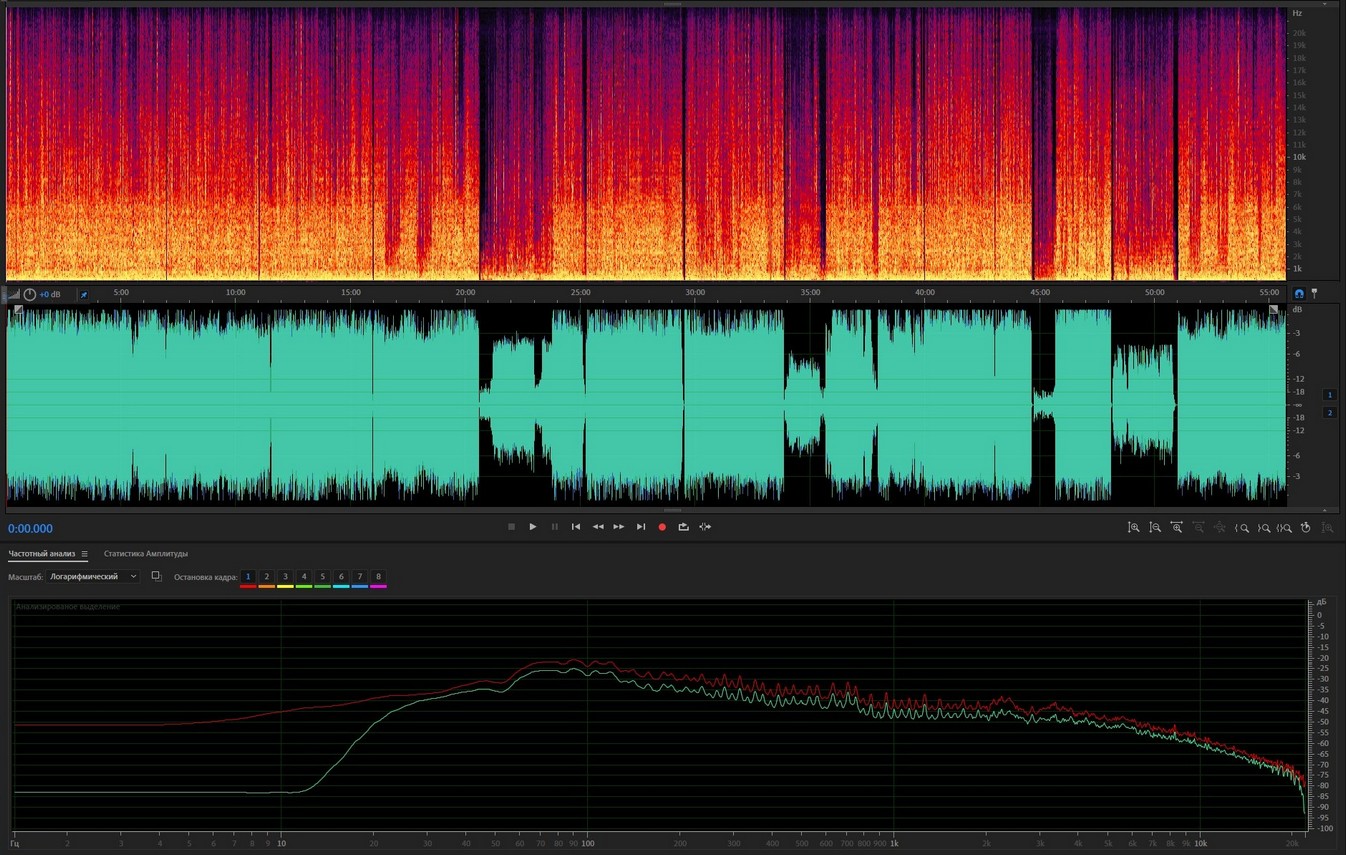Click the +0 dB volume knob
Screen dimensions: 1346x855
(x=30, y=294)
